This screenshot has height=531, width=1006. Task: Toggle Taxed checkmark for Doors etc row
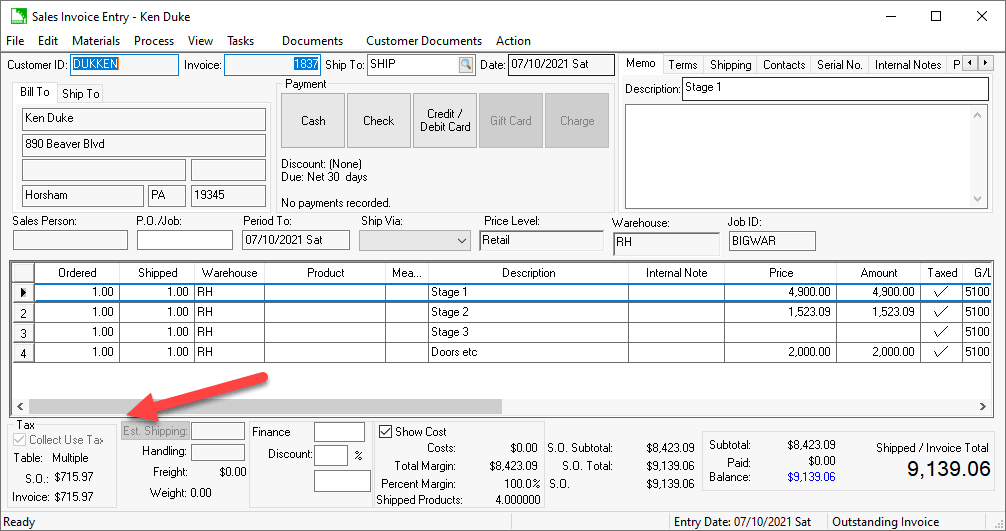coord(939,352)
